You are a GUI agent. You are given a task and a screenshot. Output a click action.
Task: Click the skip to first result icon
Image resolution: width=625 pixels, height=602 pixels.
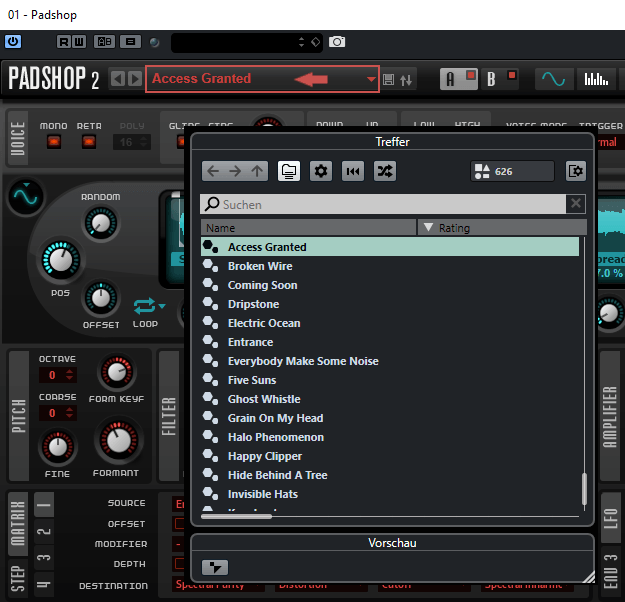(353, 171)
